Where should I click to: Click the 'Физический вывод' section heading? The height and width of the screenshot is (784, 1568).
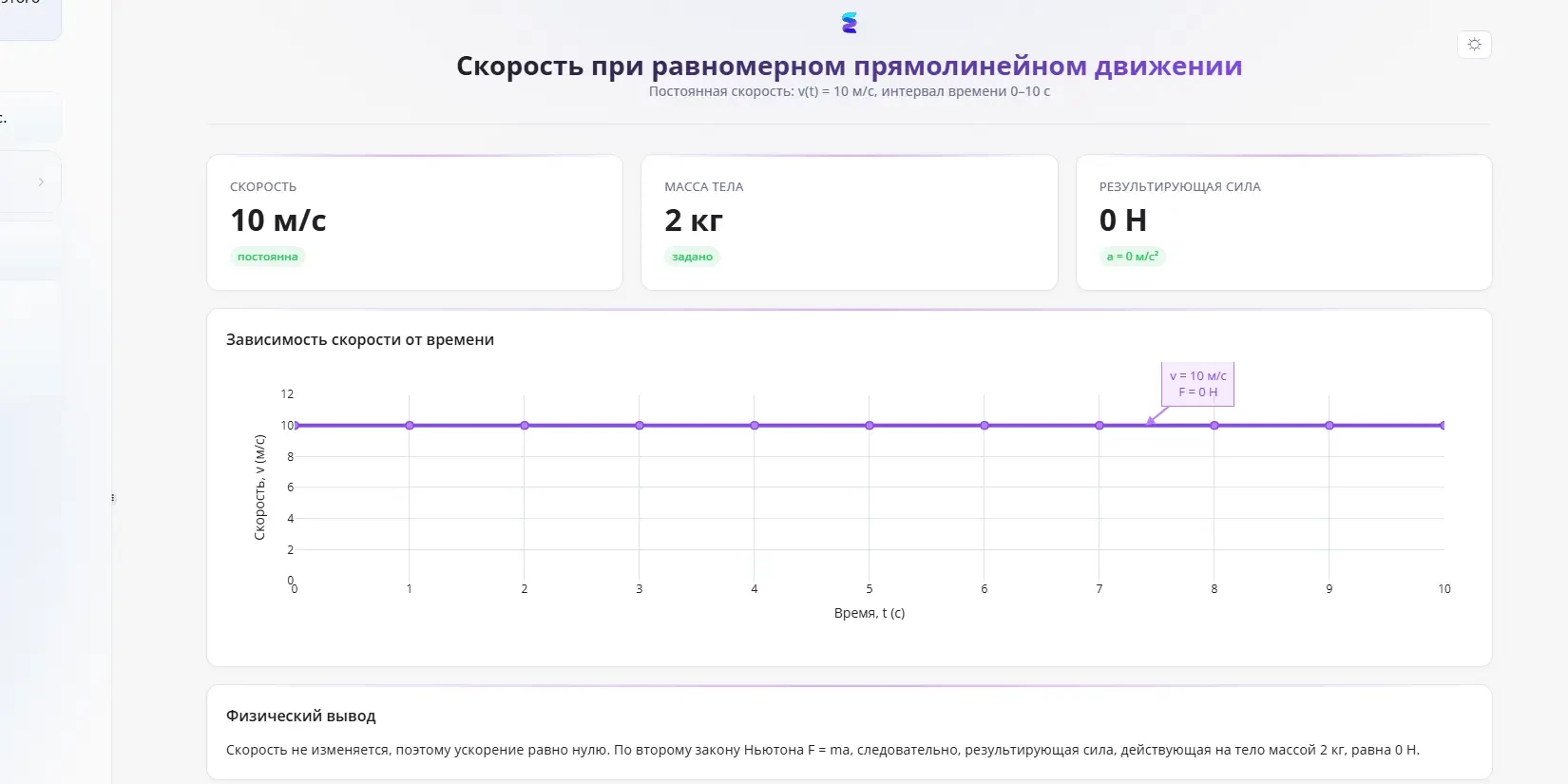tap(301, 716)
